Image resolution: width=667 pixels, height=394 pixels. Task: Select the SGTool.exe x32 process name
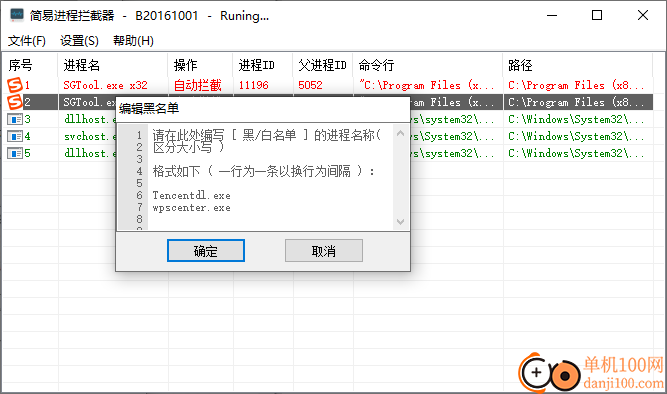point(105,85)
